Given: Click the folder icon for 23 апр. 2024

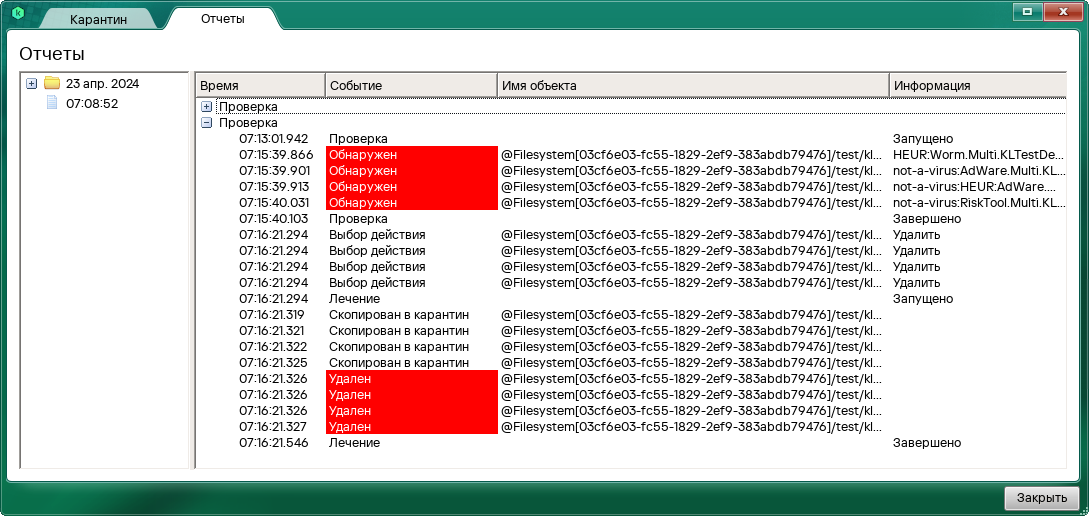Looking at the screenshot, I should tap(52, 84).
